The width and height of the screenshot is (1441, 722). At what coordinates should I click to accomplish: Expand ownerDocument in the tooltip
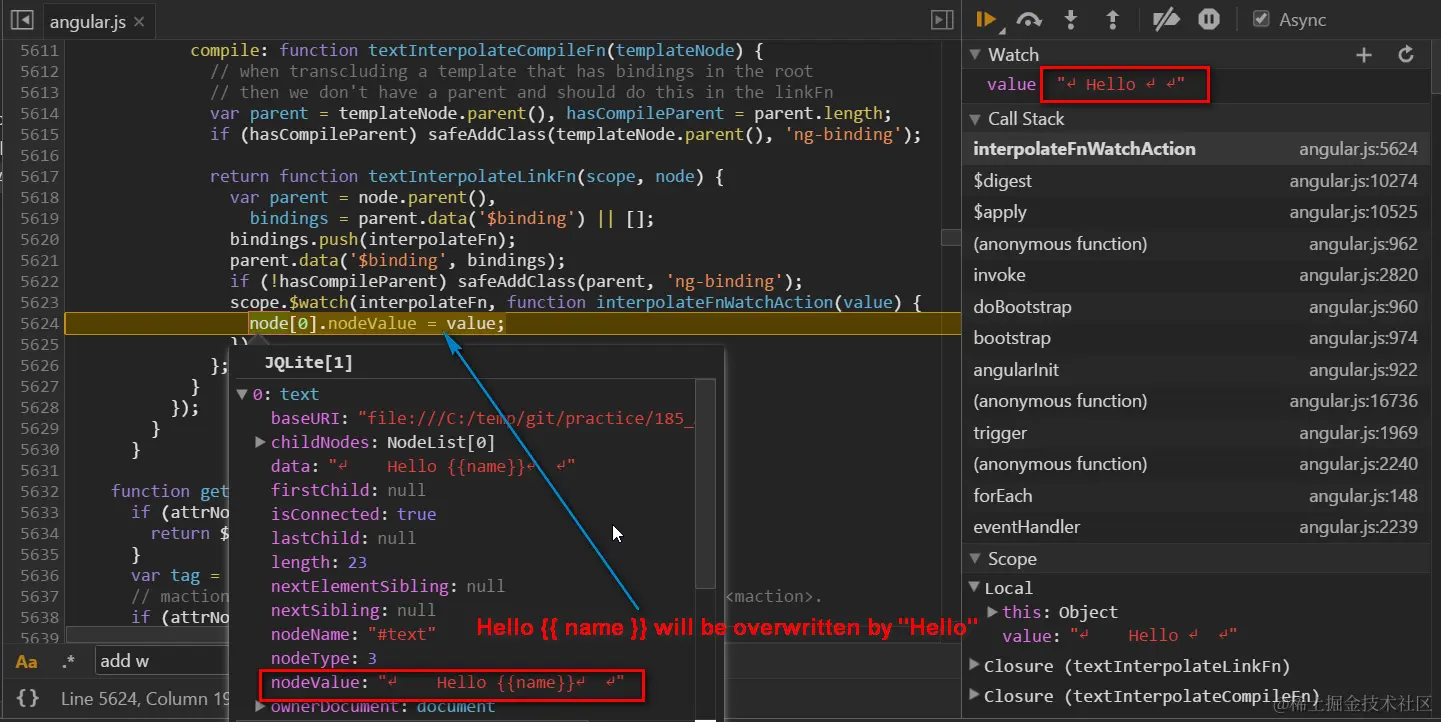[260, 706]
